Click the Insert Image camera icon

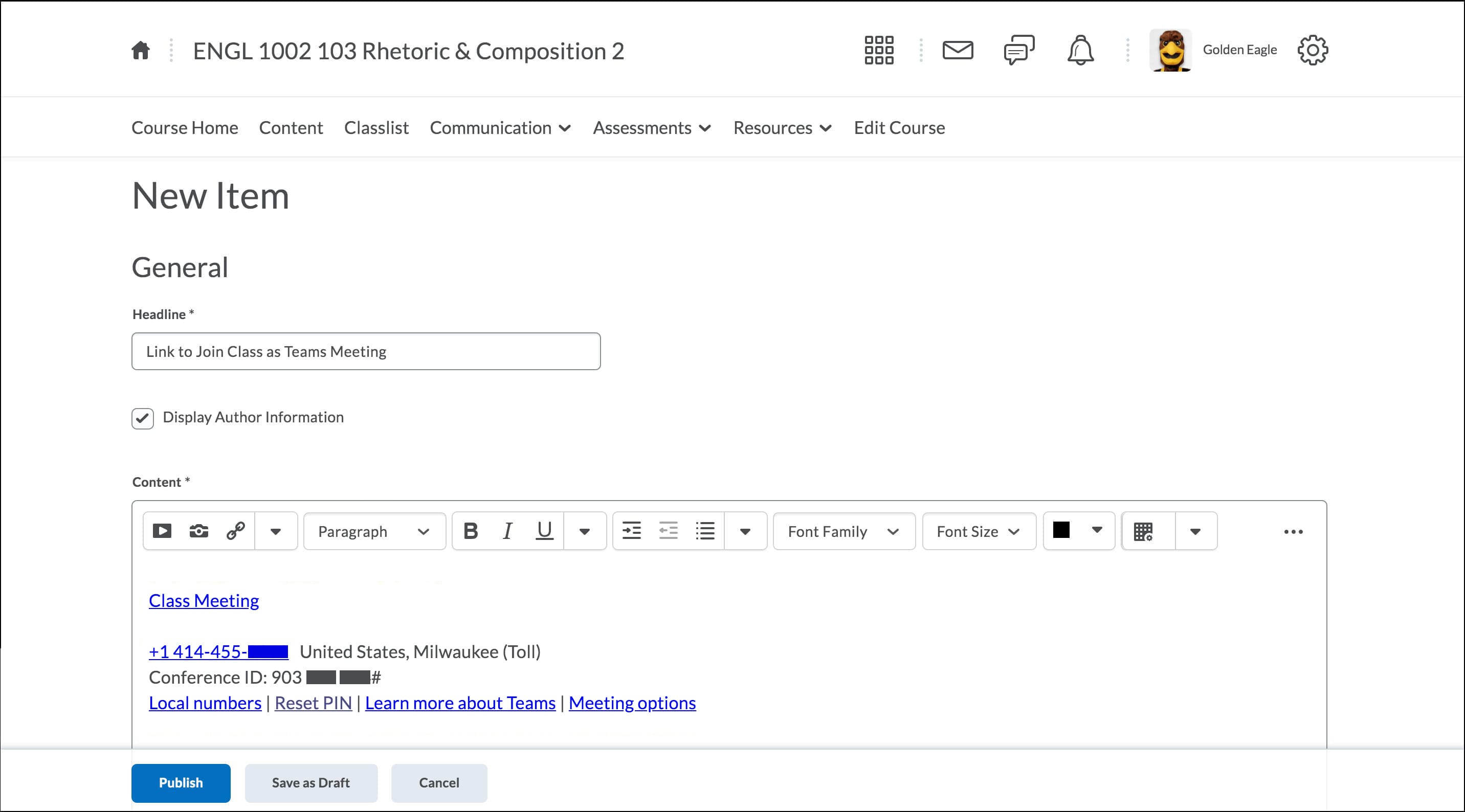198,531
